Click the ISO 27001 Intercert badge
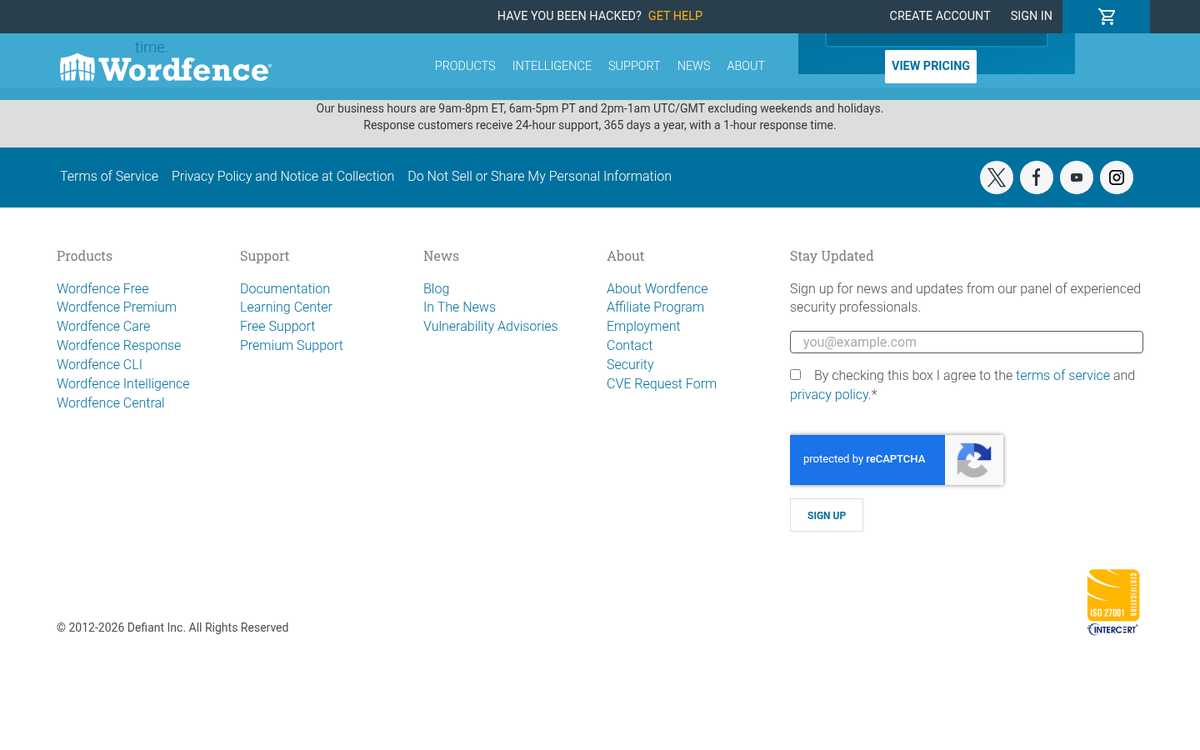 pos(1112,601)
